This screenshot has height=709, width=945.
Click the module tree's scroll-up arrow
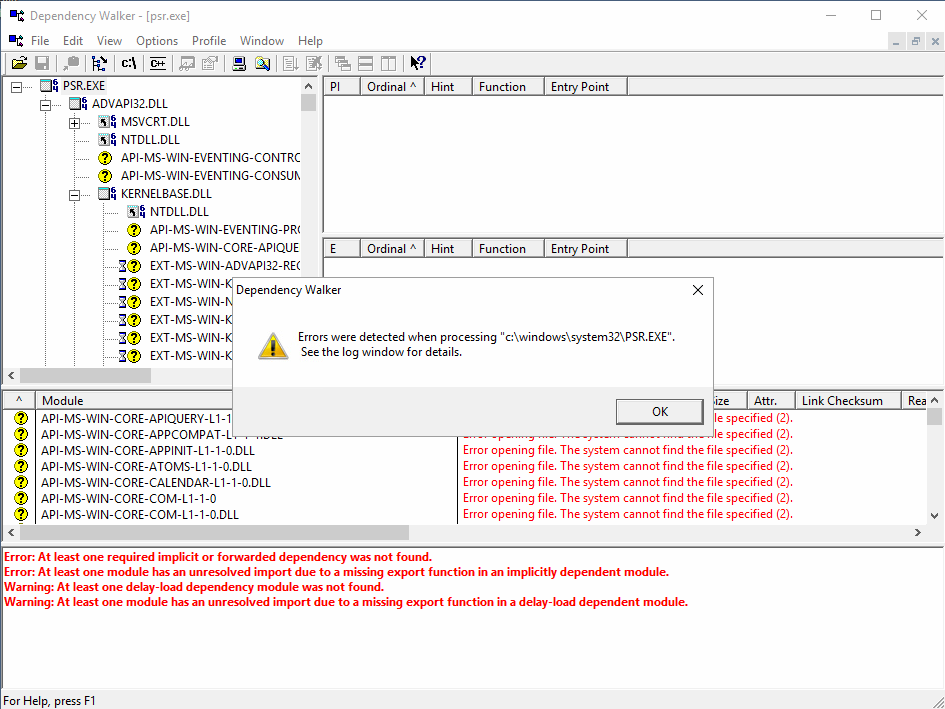click(309, 86)
